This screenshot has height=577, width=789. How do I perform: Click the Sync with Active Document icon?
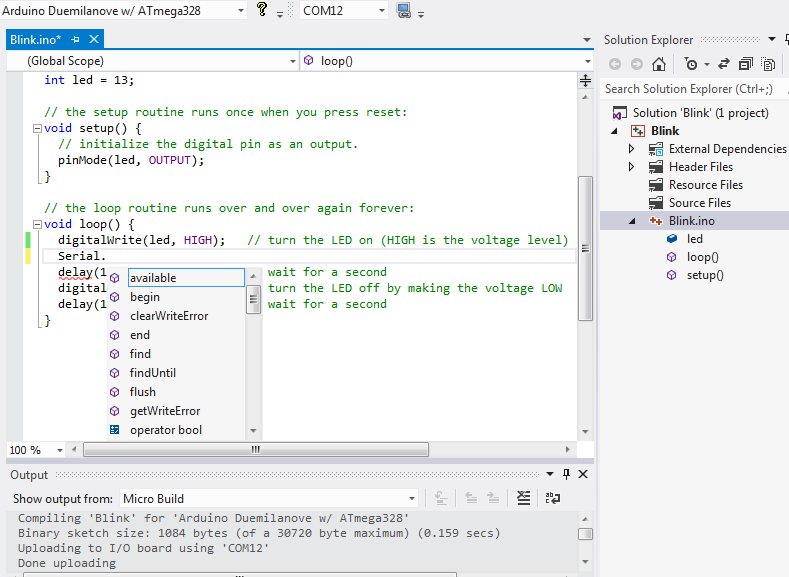tap(723, 64)
